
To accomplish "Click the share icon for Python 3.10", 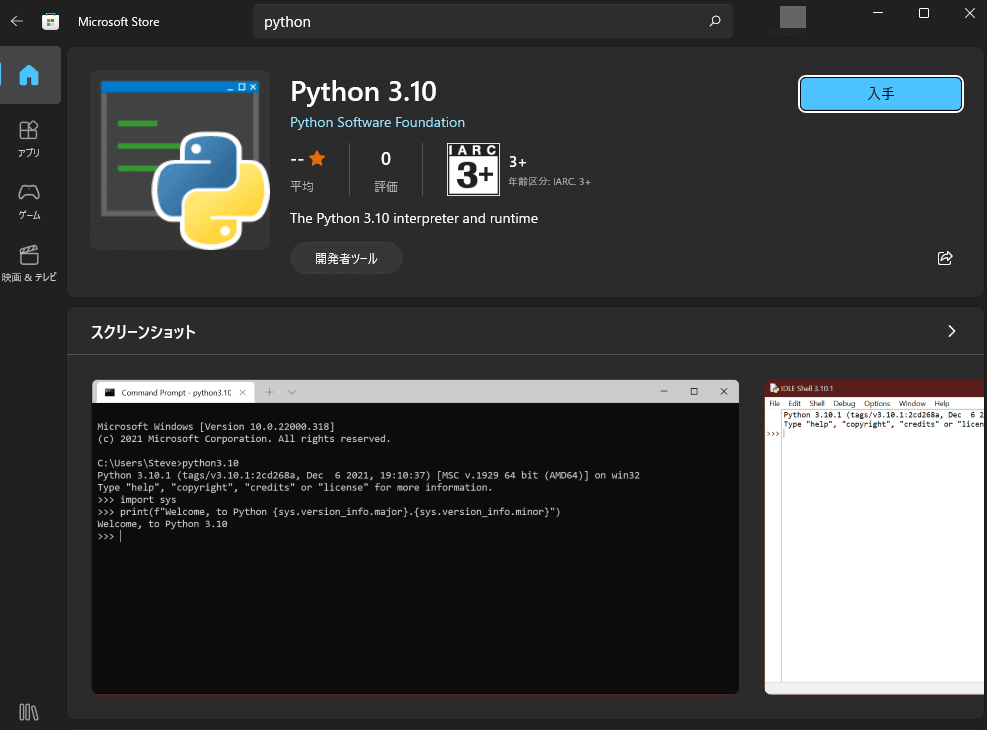I will [x=945, y=258].
